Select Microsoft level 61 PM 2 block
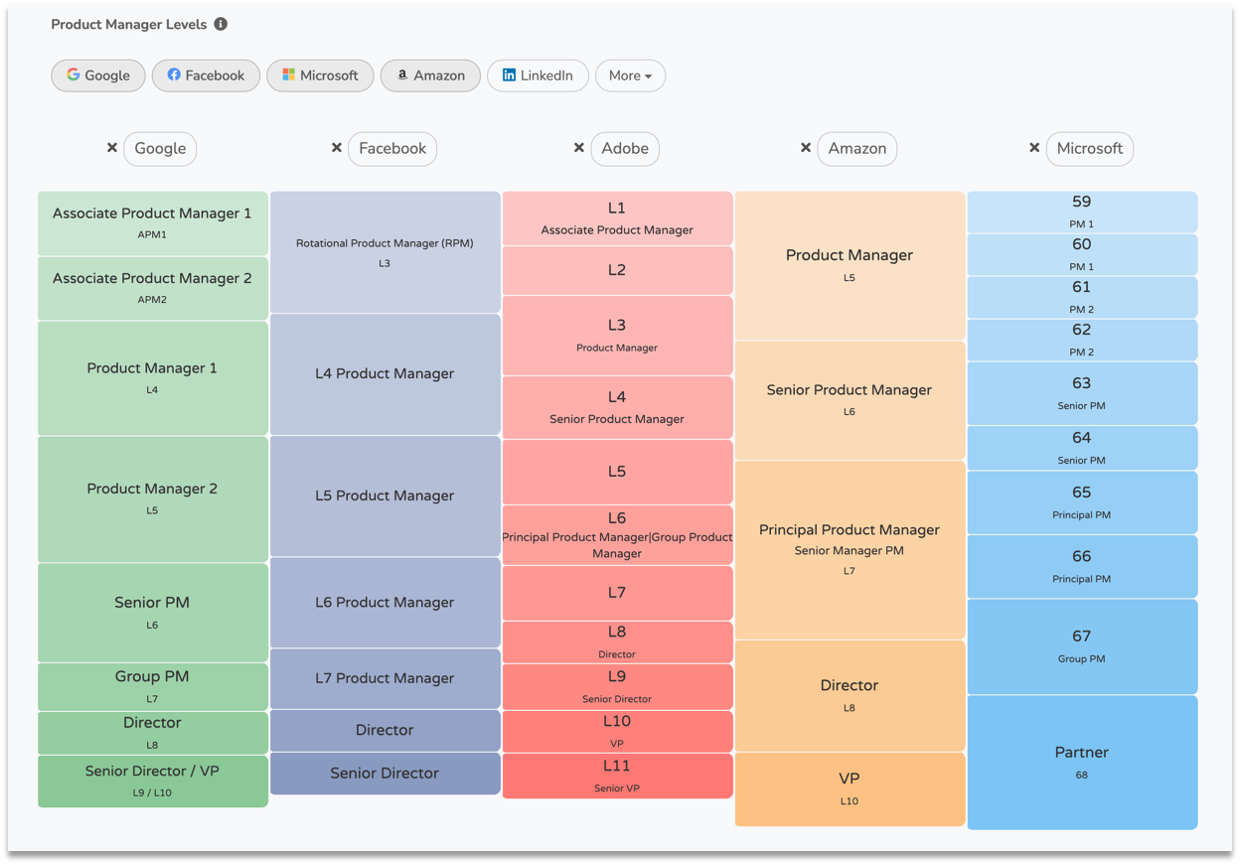The image size is (1240, 866). [1082, 298]
